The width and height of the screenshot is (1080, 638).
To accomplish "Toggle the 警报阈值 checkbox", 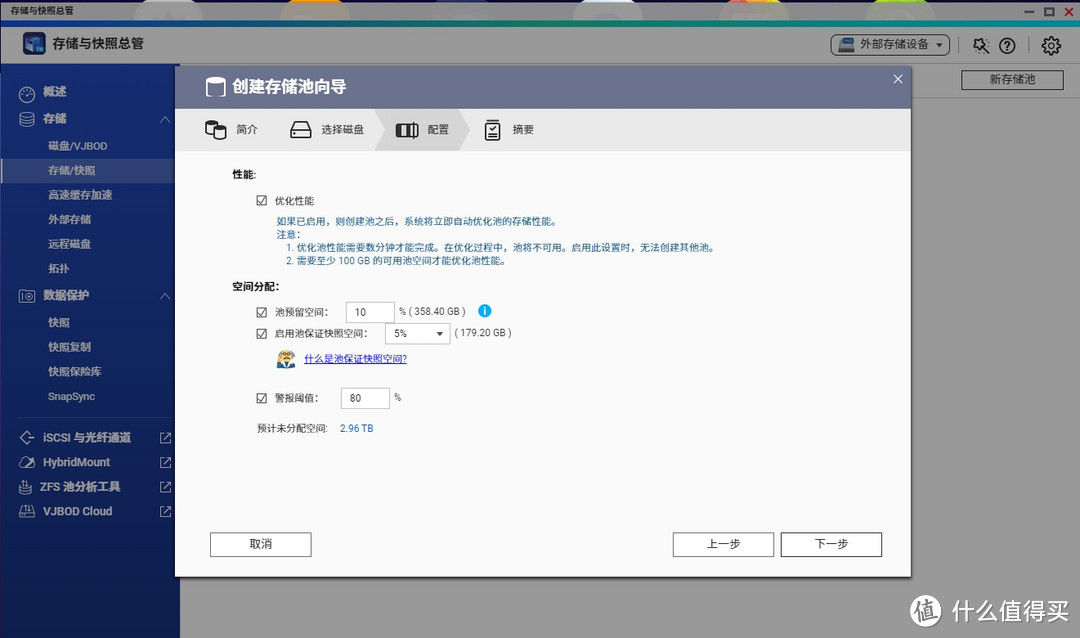I will (x=262, y=397).
